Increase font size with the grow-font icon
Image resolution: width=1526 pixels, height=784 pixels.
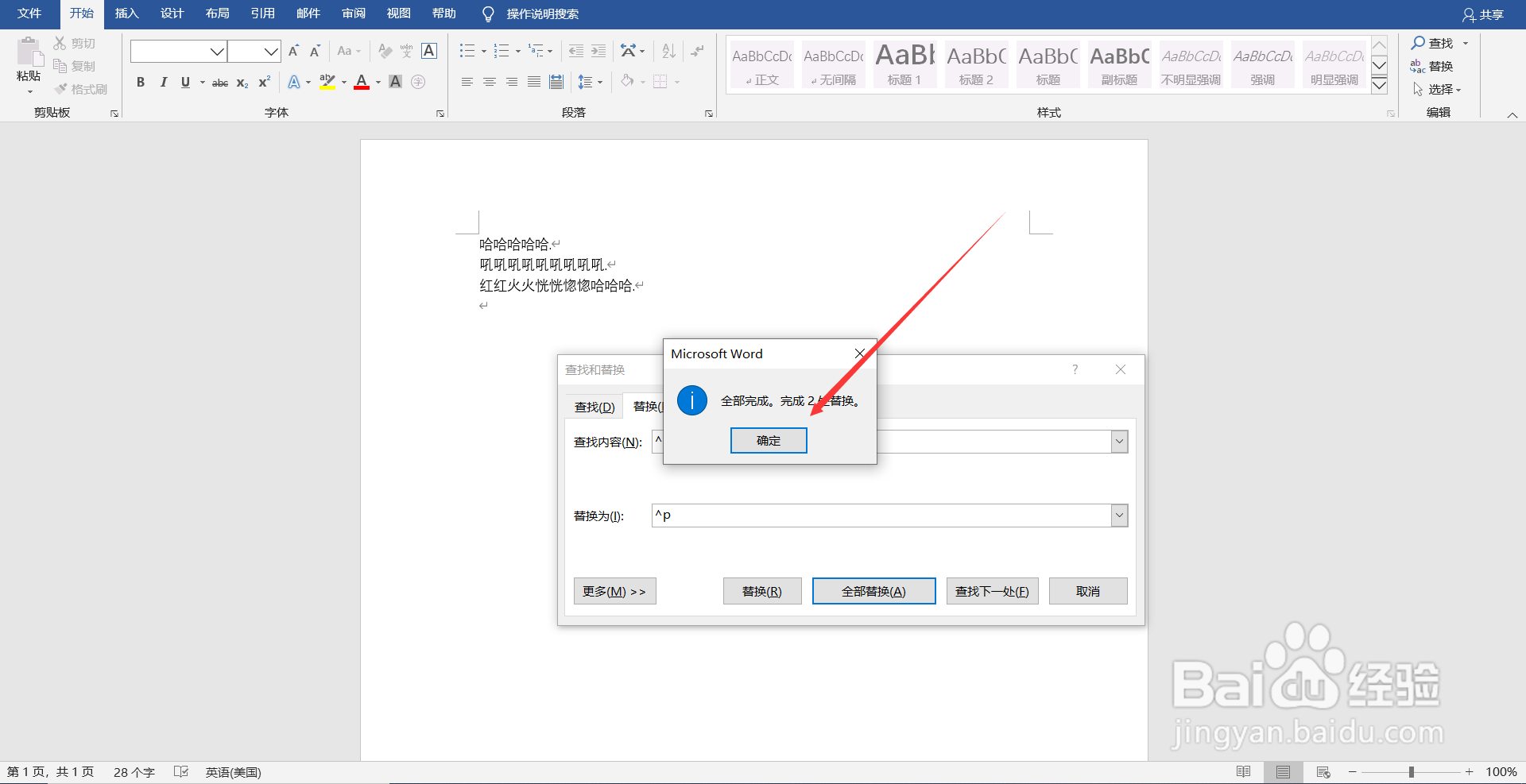(293, 52)
